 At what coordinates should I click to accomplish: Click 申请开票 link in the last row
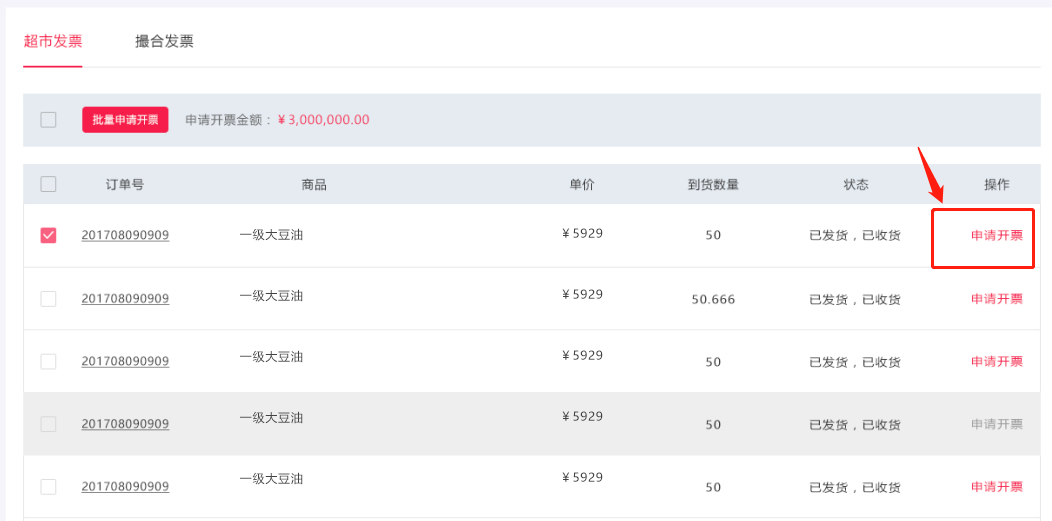pyautogui.click(x=997, y=487)
